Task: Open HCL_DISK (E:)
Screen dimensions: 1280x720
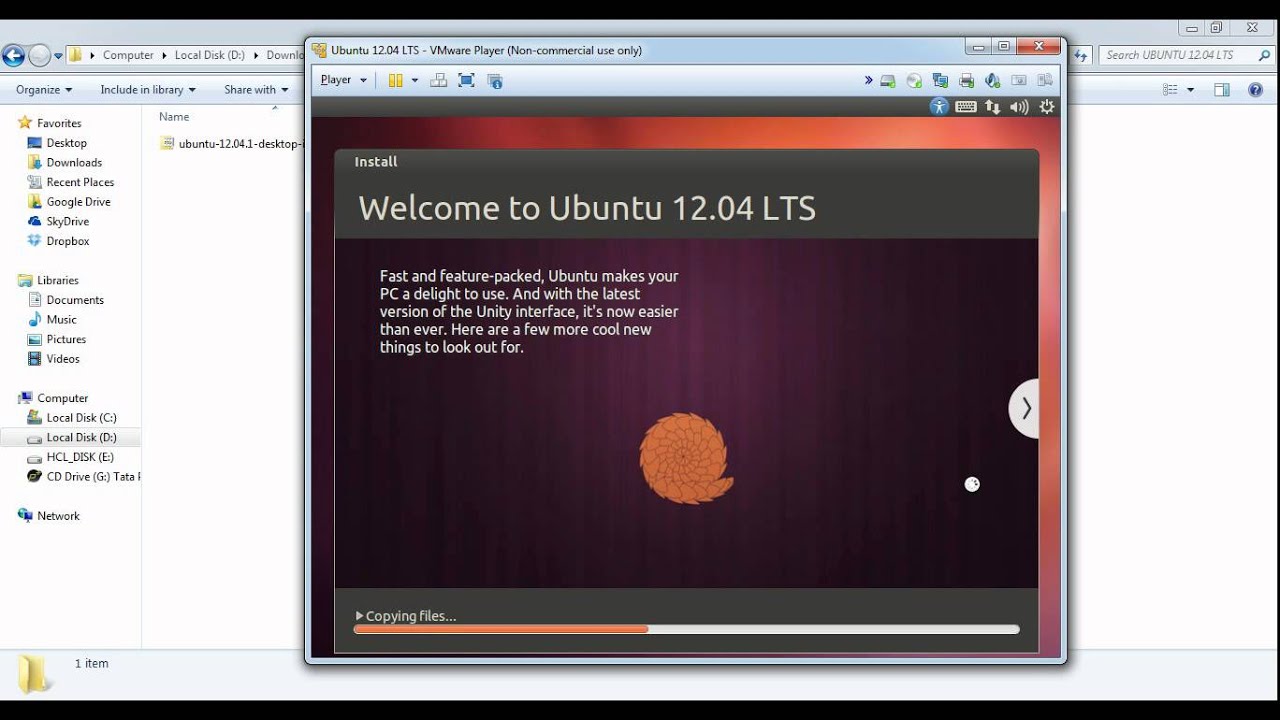Action: point(80,457)
